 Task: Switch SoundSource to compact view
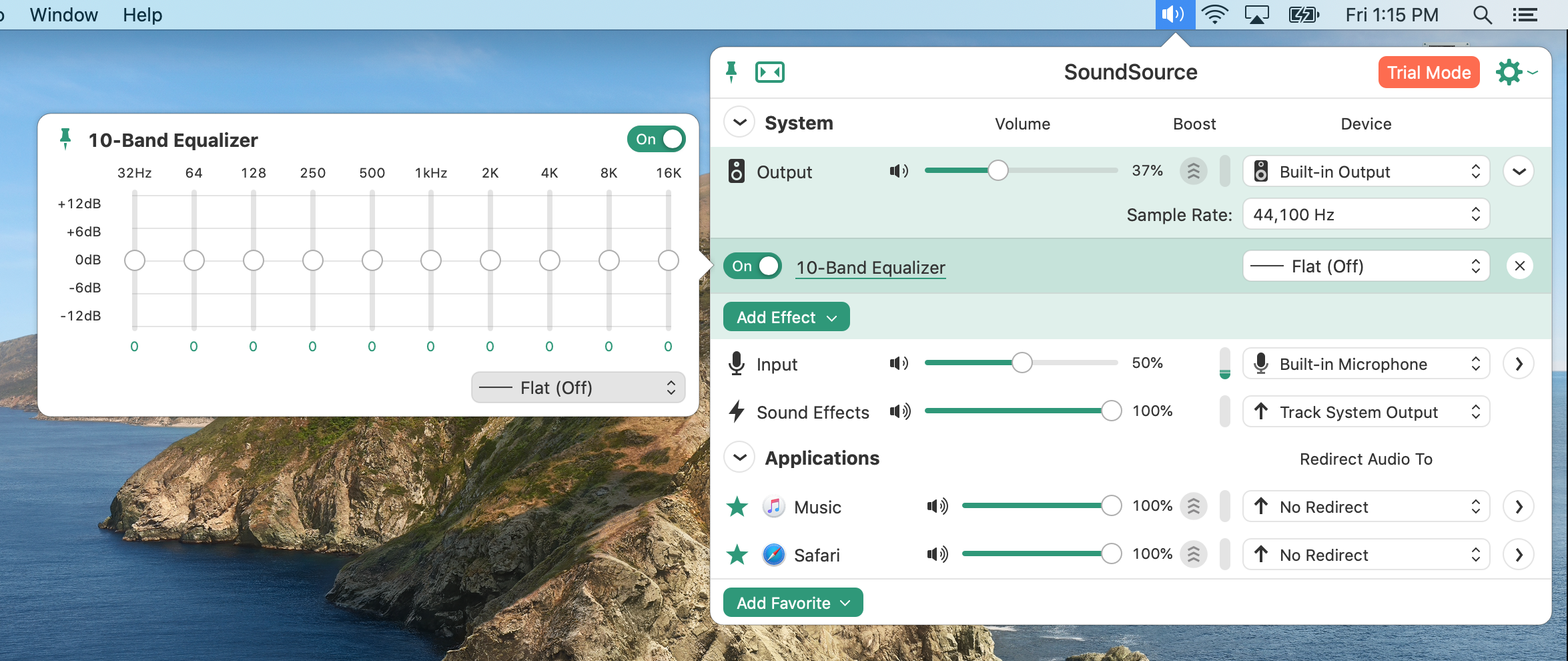(x=770, y=72)
